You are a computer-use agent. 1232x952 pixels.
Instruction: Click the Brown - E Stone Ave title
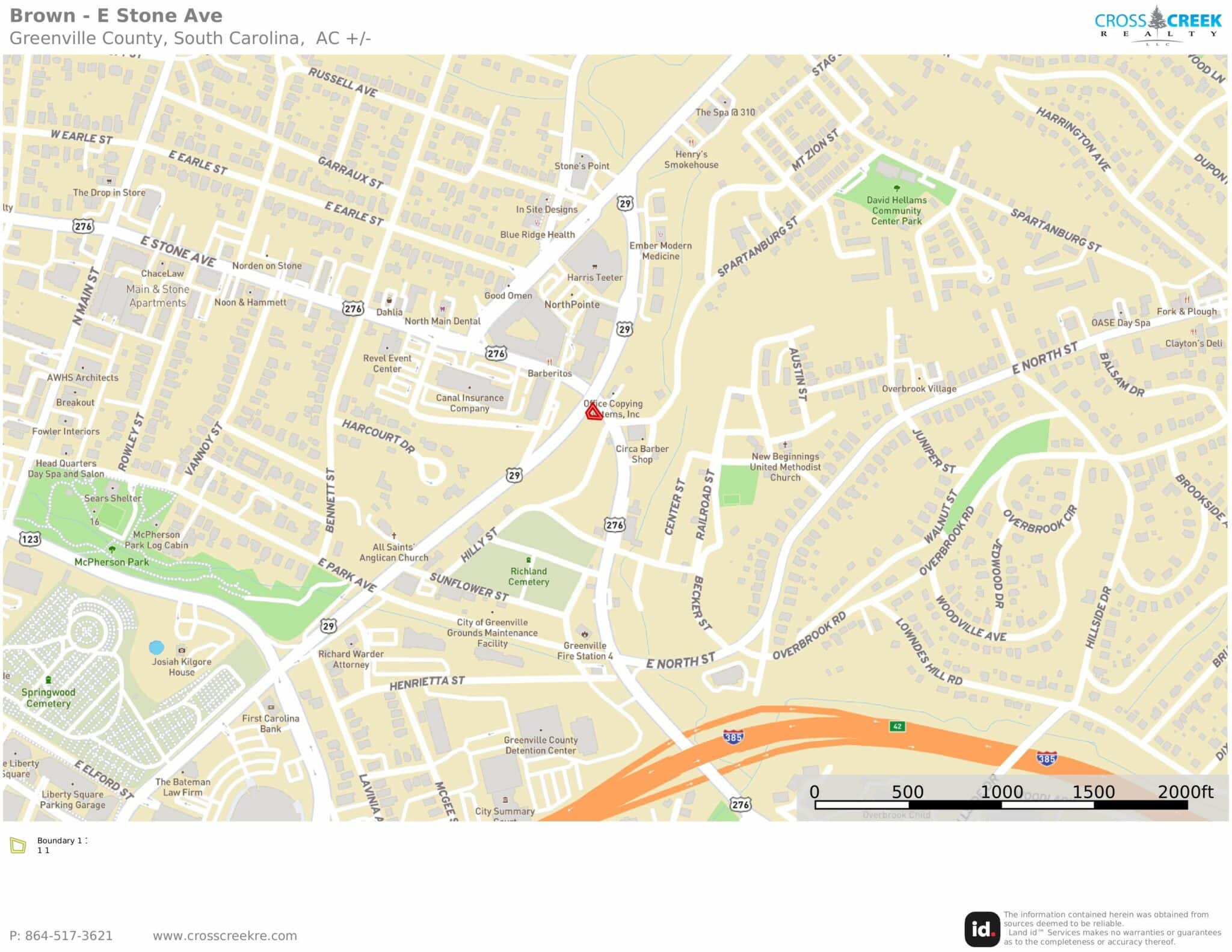116,15
